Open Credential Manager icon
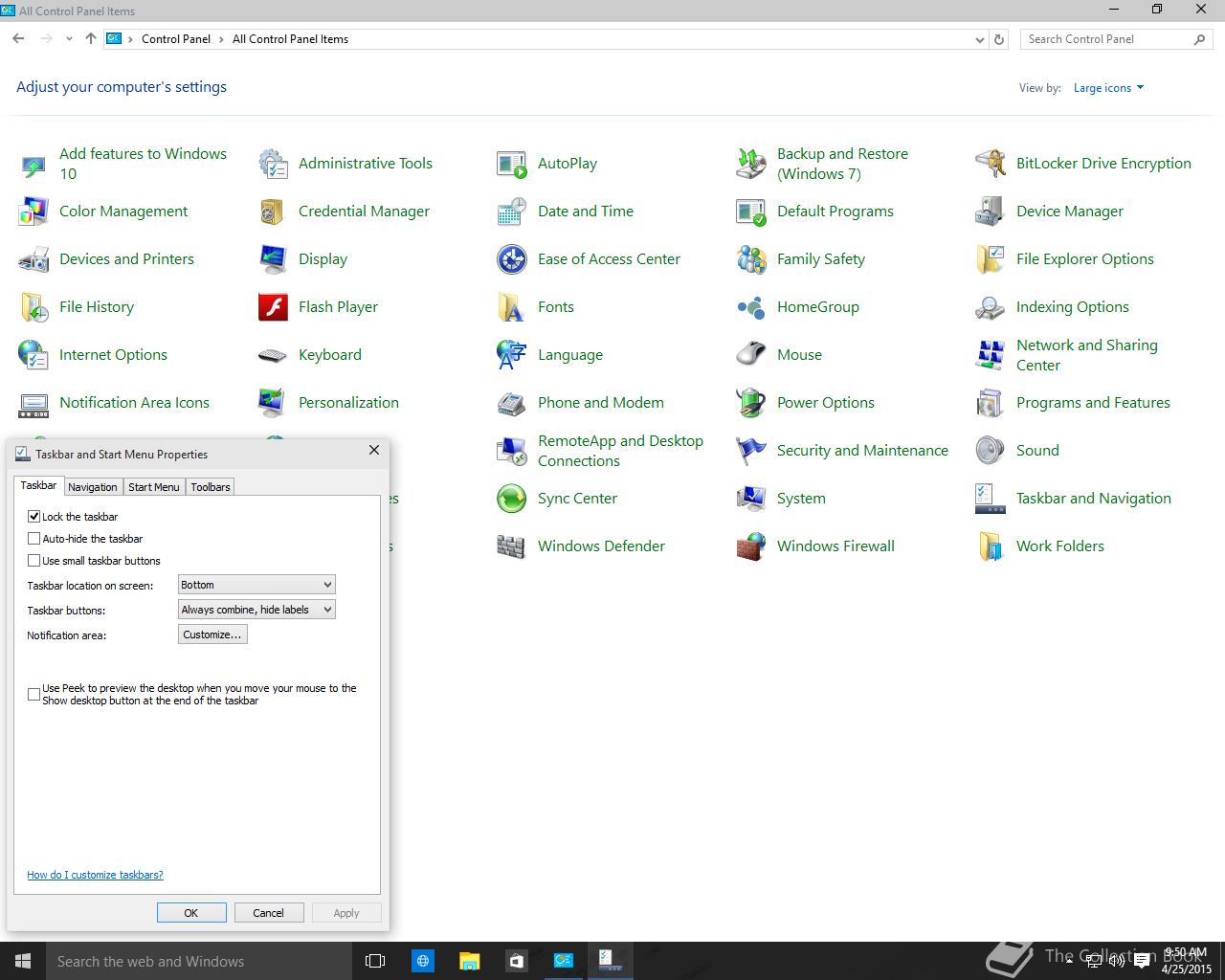The height and width of the screenshot is (980, 1225). click(x=273, y=212)
